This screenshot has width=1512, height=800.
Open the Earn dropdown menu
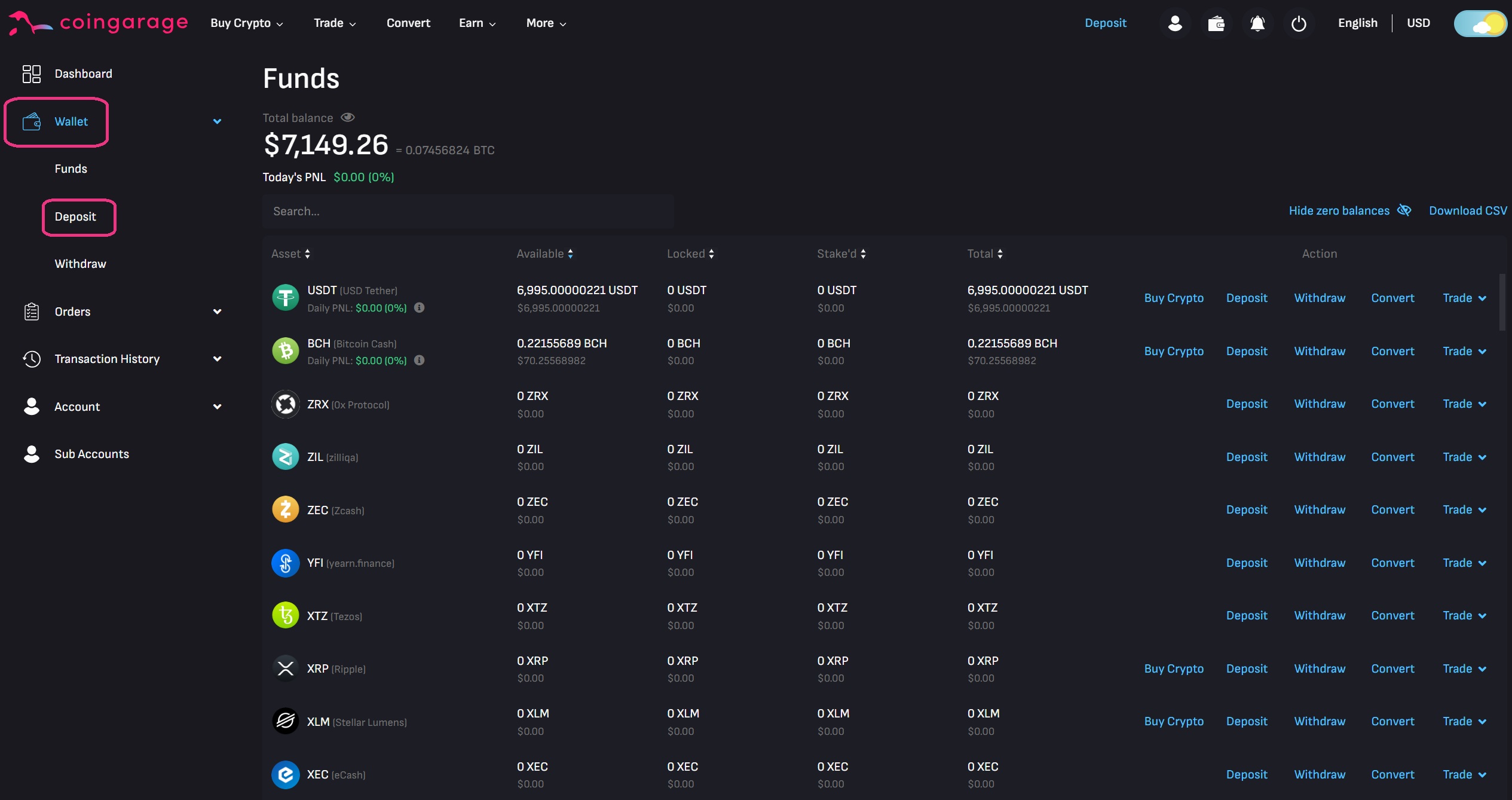click(x=477, y=23)
